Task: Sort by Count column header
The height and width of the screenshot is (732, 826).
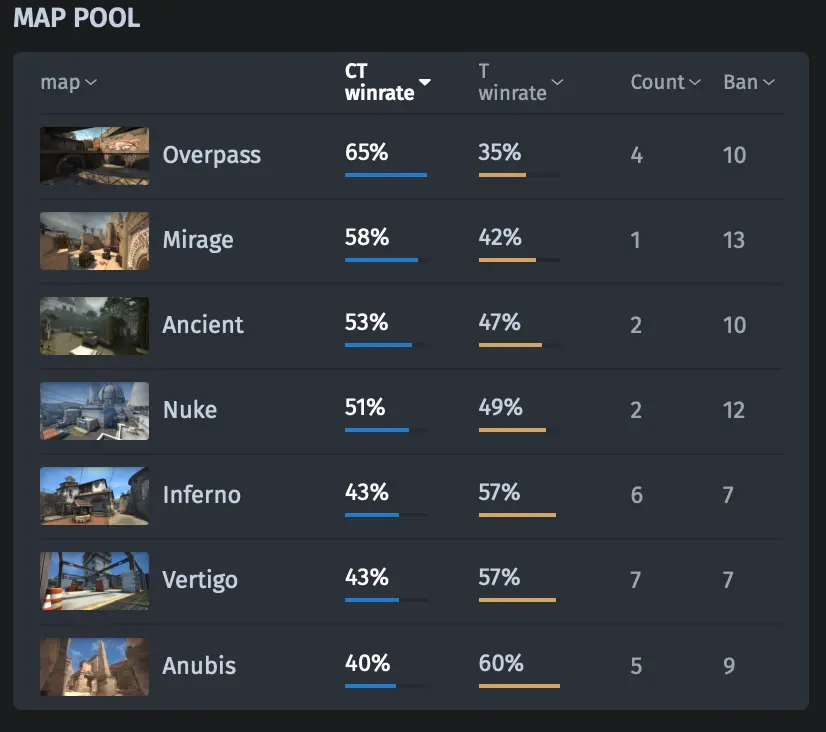Action: pyautogui.click(x=665, y=82)
